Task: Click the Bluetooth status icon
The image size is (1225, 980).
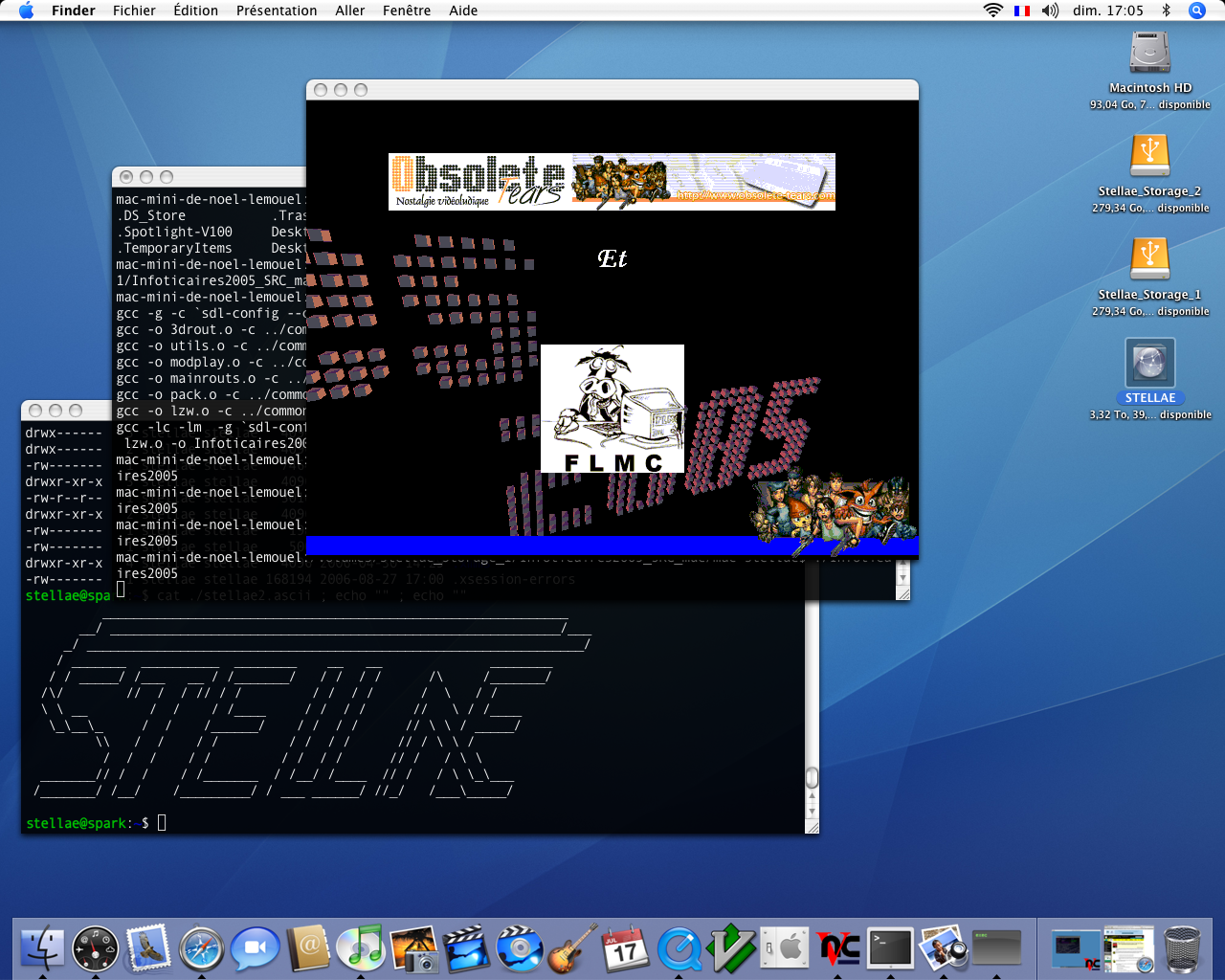Action: click(1166, 11)
